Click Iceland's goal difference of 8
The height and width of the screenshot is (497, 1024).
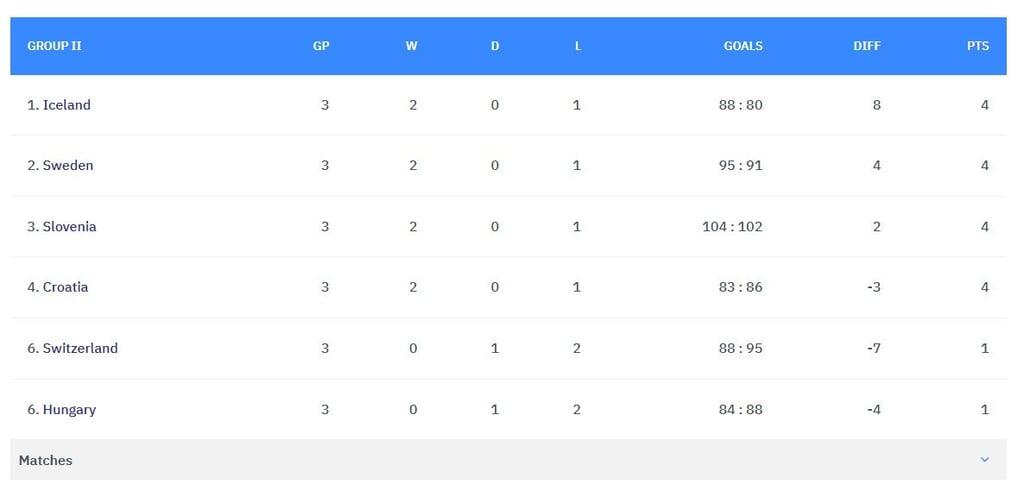pos(877,105)
